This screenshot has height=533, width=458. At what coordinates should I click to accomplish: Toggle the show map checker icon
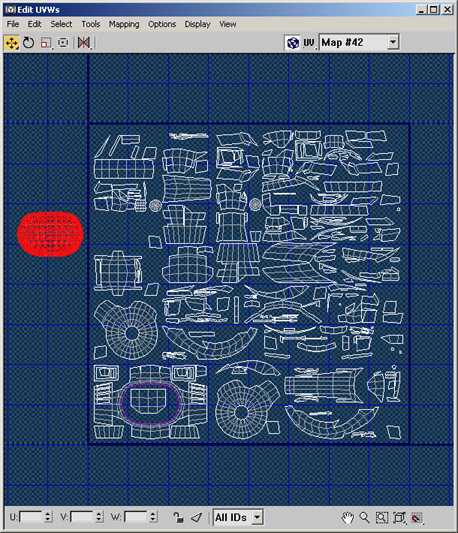point(293,43)
